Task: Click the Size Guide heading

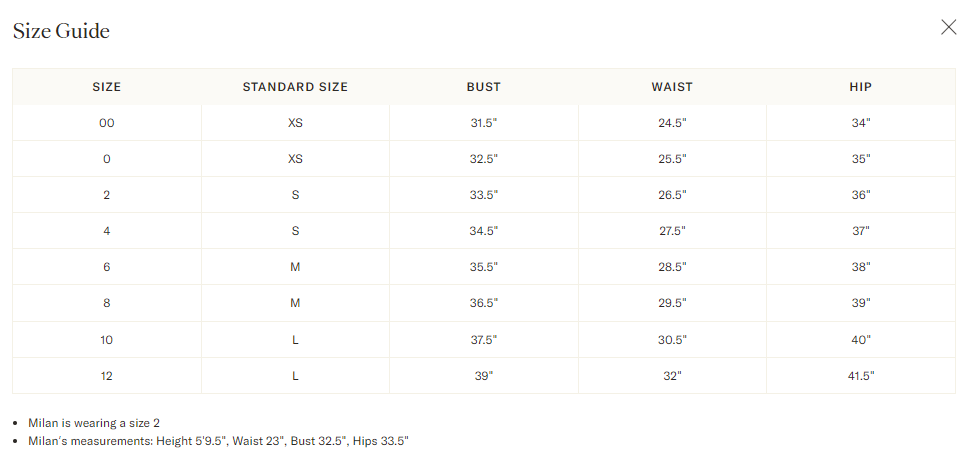Action: pyautogui.click(x=61, y=31)
